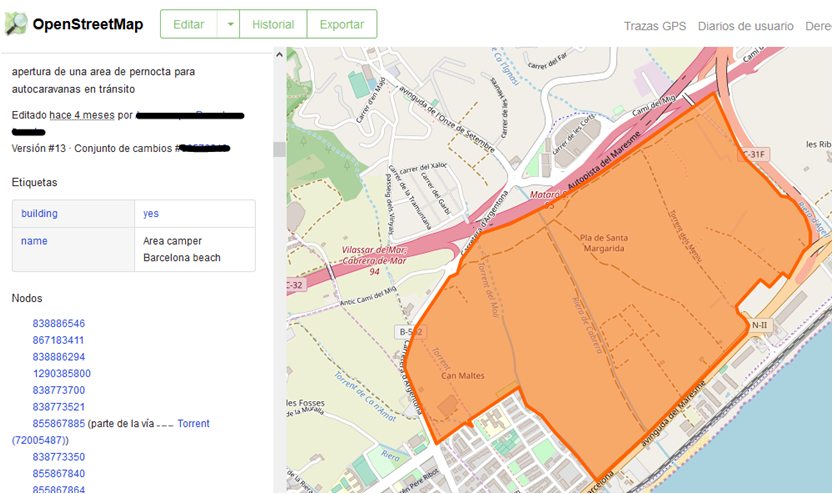The image size is (833, 494).
Task: Open the OpenStreetMap home title link
Action: coord(88,24)
